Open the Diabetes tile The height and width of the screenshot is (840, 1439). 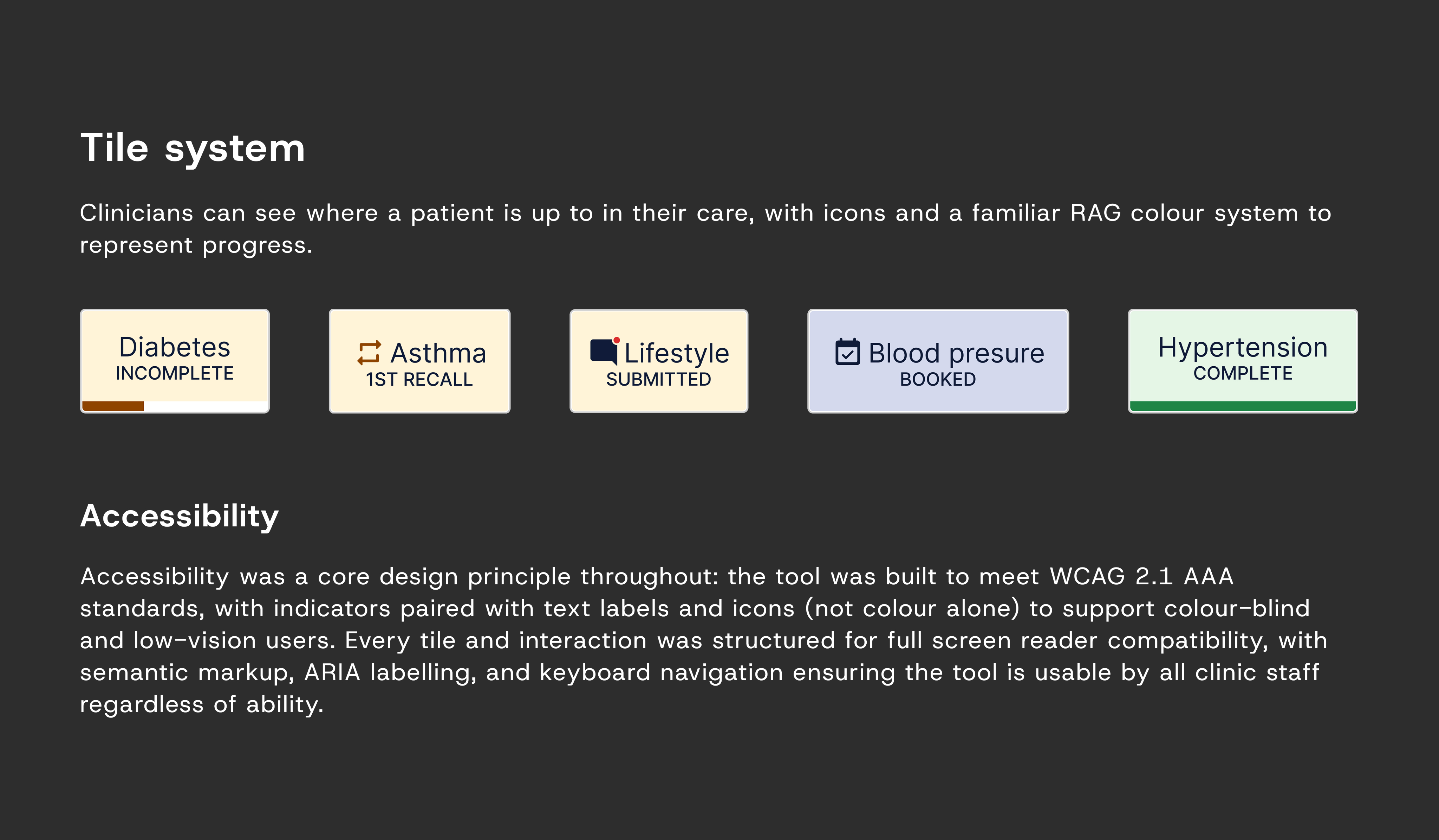(x=175, y=361)
